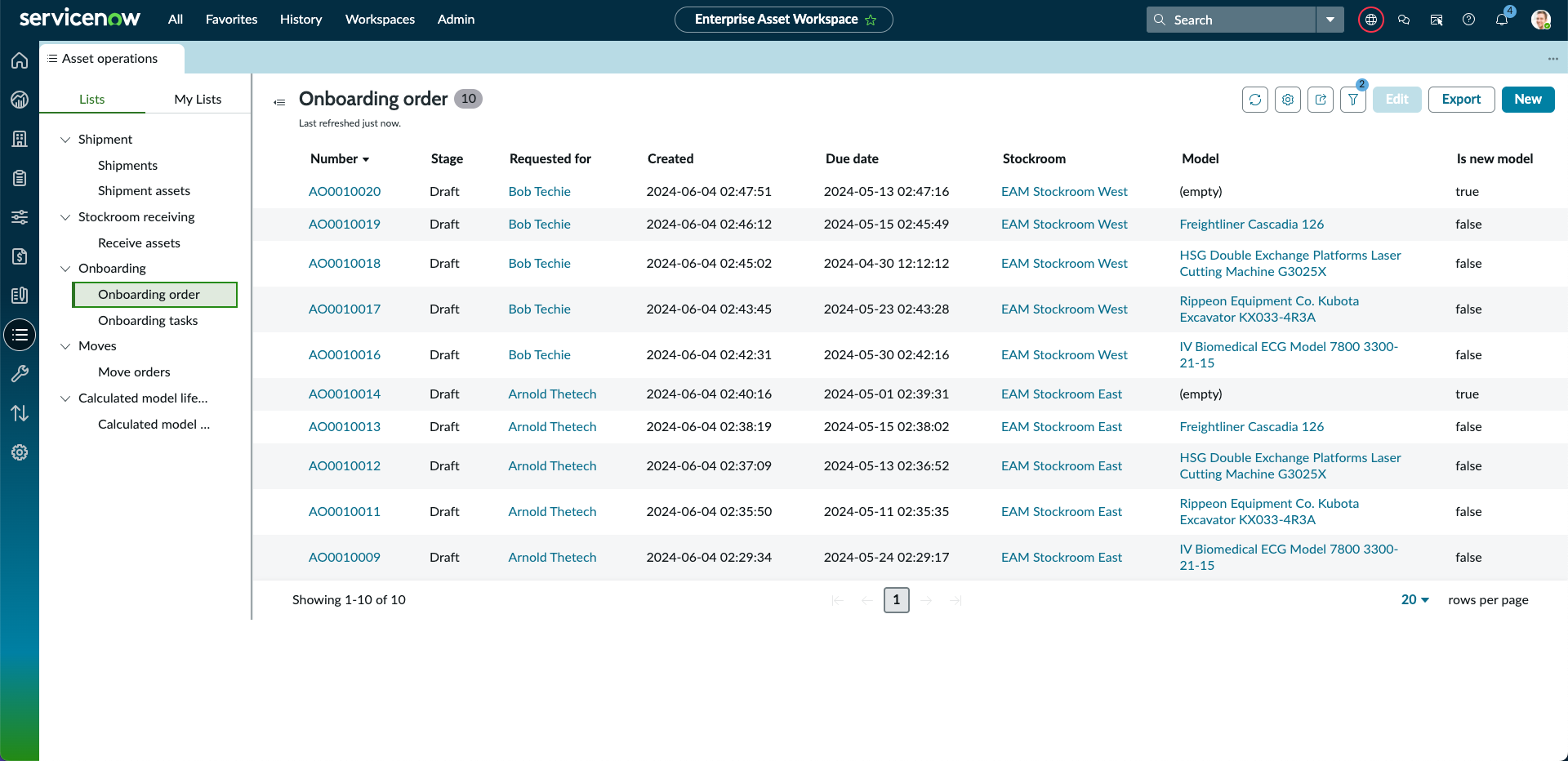Collapse the Stockroom receiving tree group
Viewport: 1568px width, 761px height.
click(x=65, y=217)
